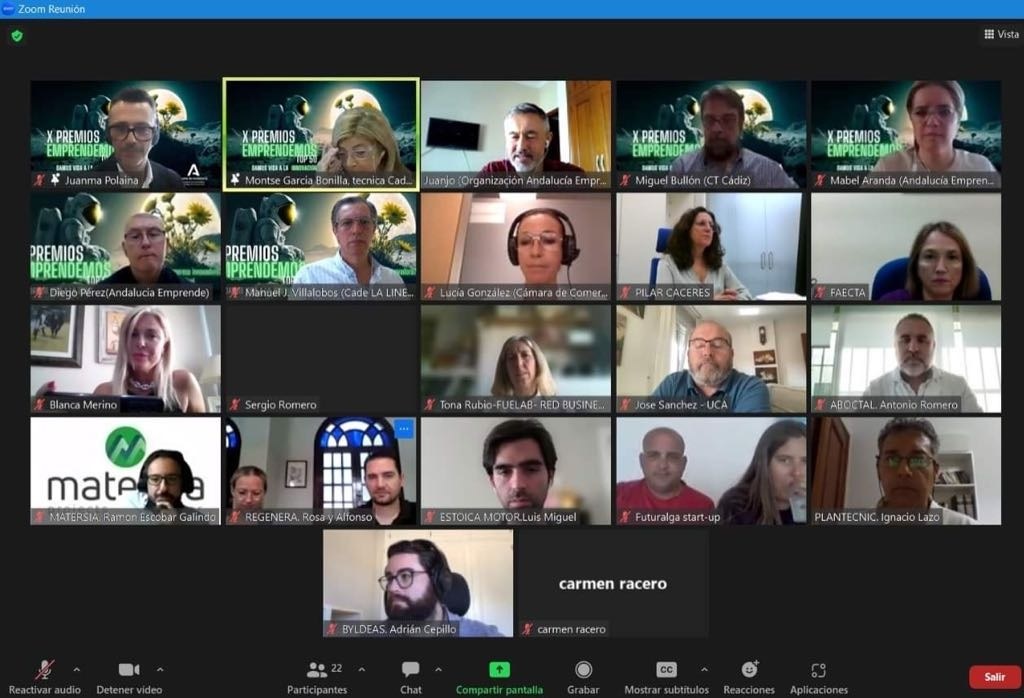Open the Chat bubble icon
Viewport: 1024px width, 698px height.
411,670
